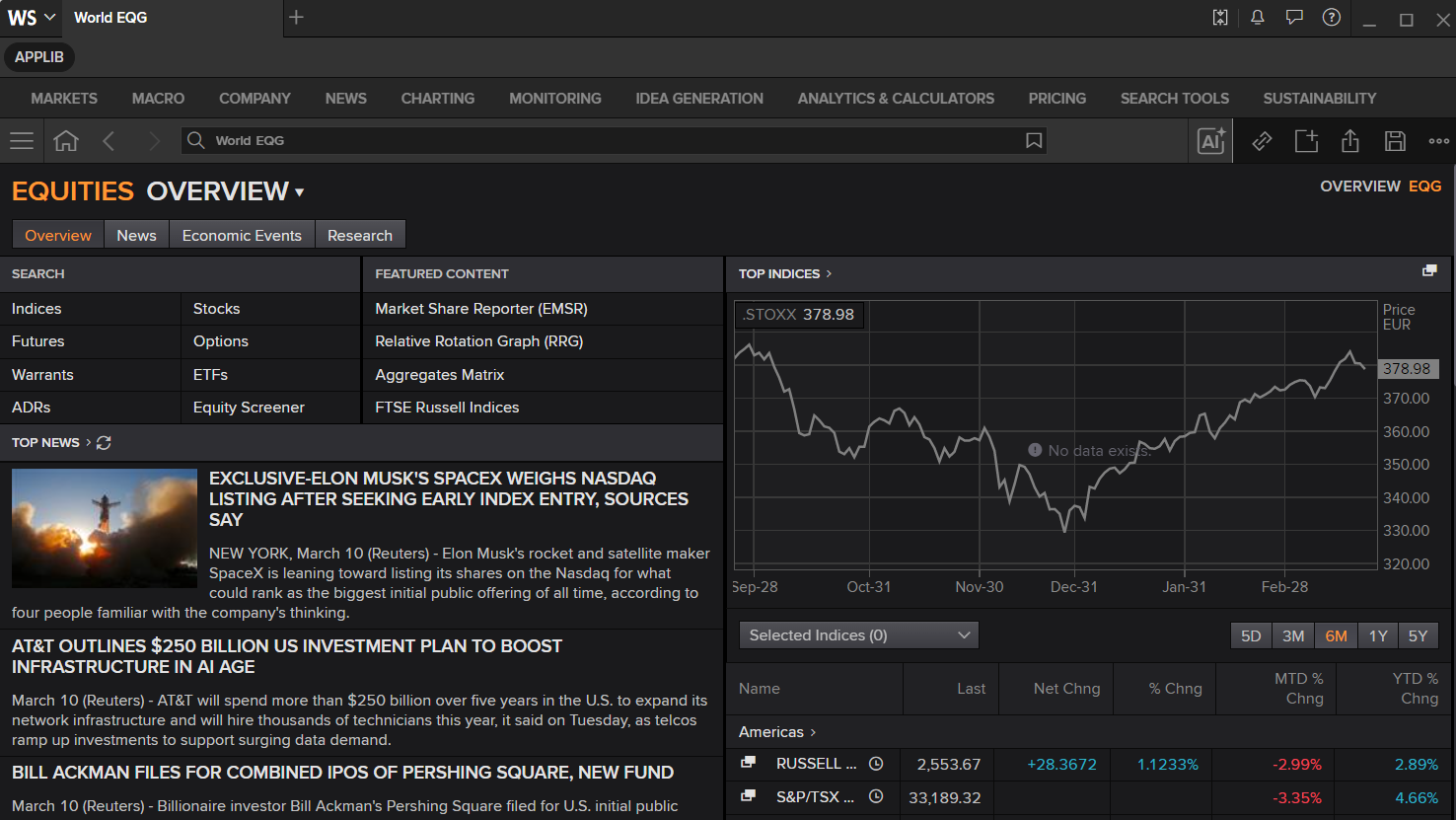Save the workspace with the disk icon
The image size is (1456, 820).
1395,141
